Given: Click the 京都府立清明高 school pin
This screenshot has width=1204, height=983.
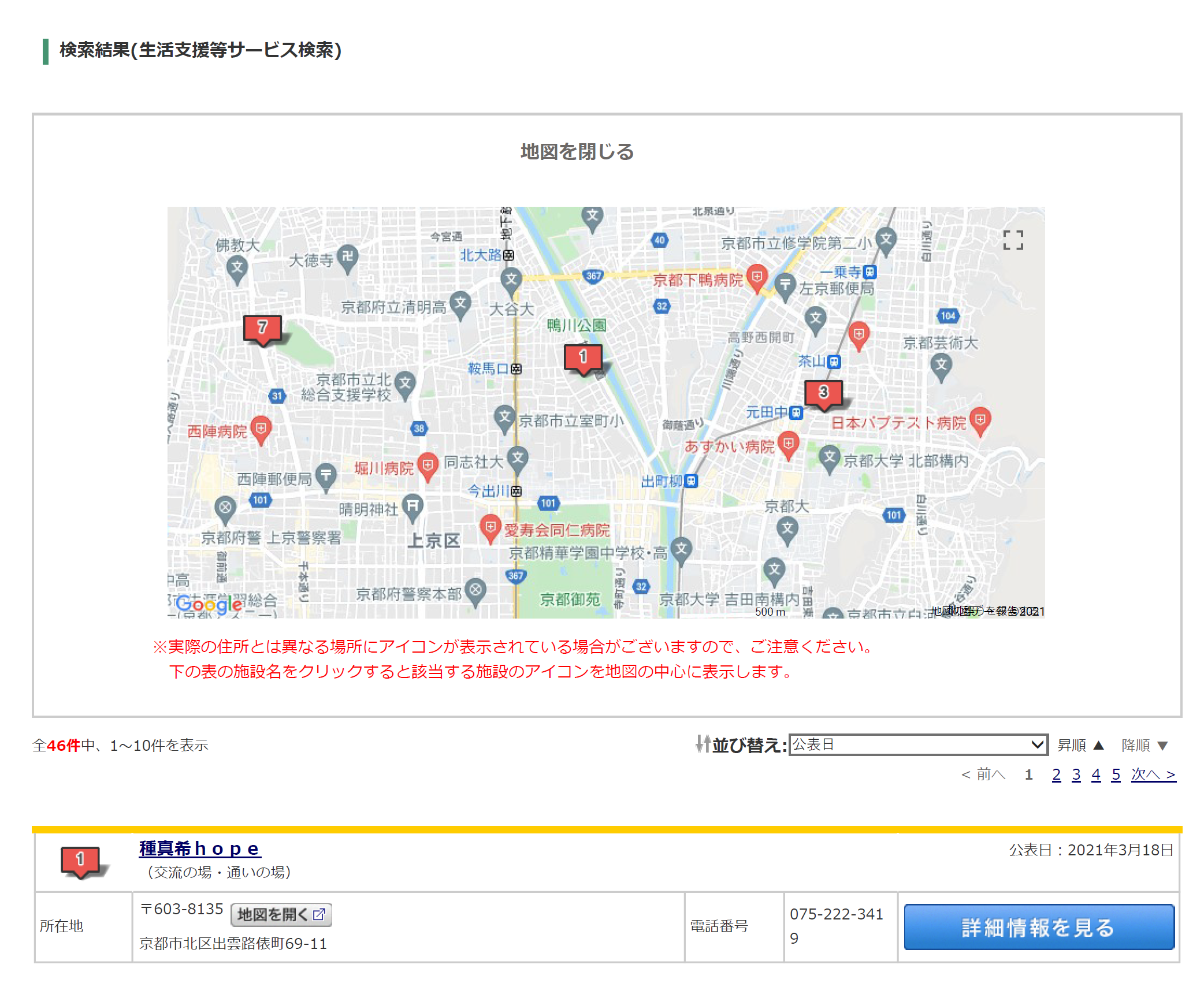Looking at the screenshot, I should pyautogui.click(x=460, y=305).
